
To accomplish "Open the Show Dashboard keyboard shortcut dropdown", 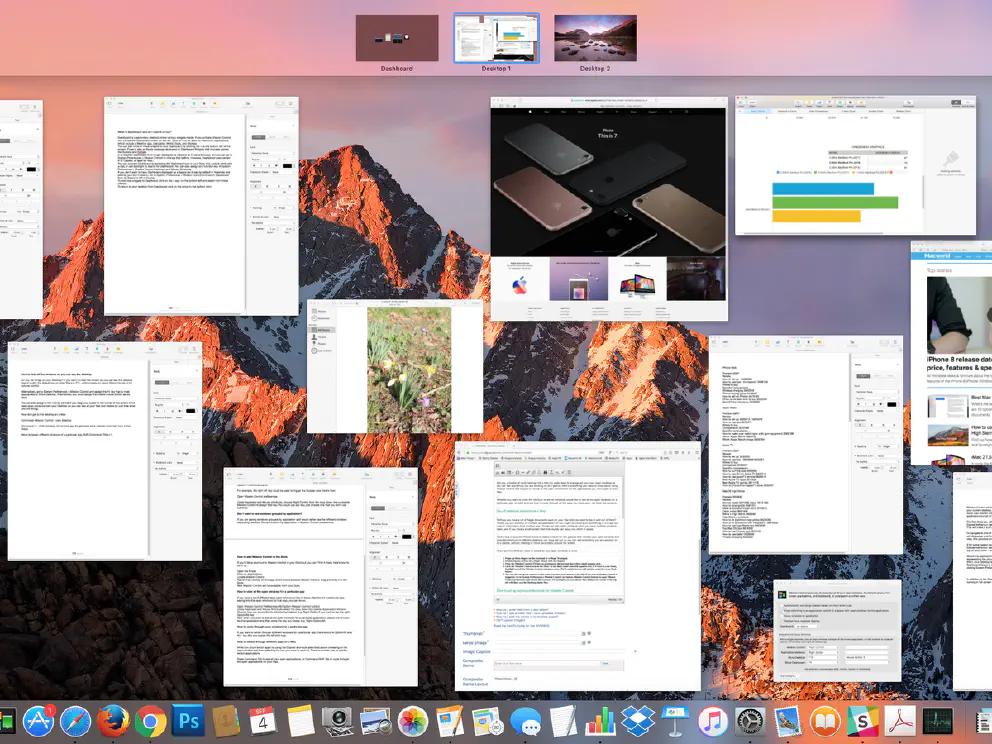I will tap(823, 662).
